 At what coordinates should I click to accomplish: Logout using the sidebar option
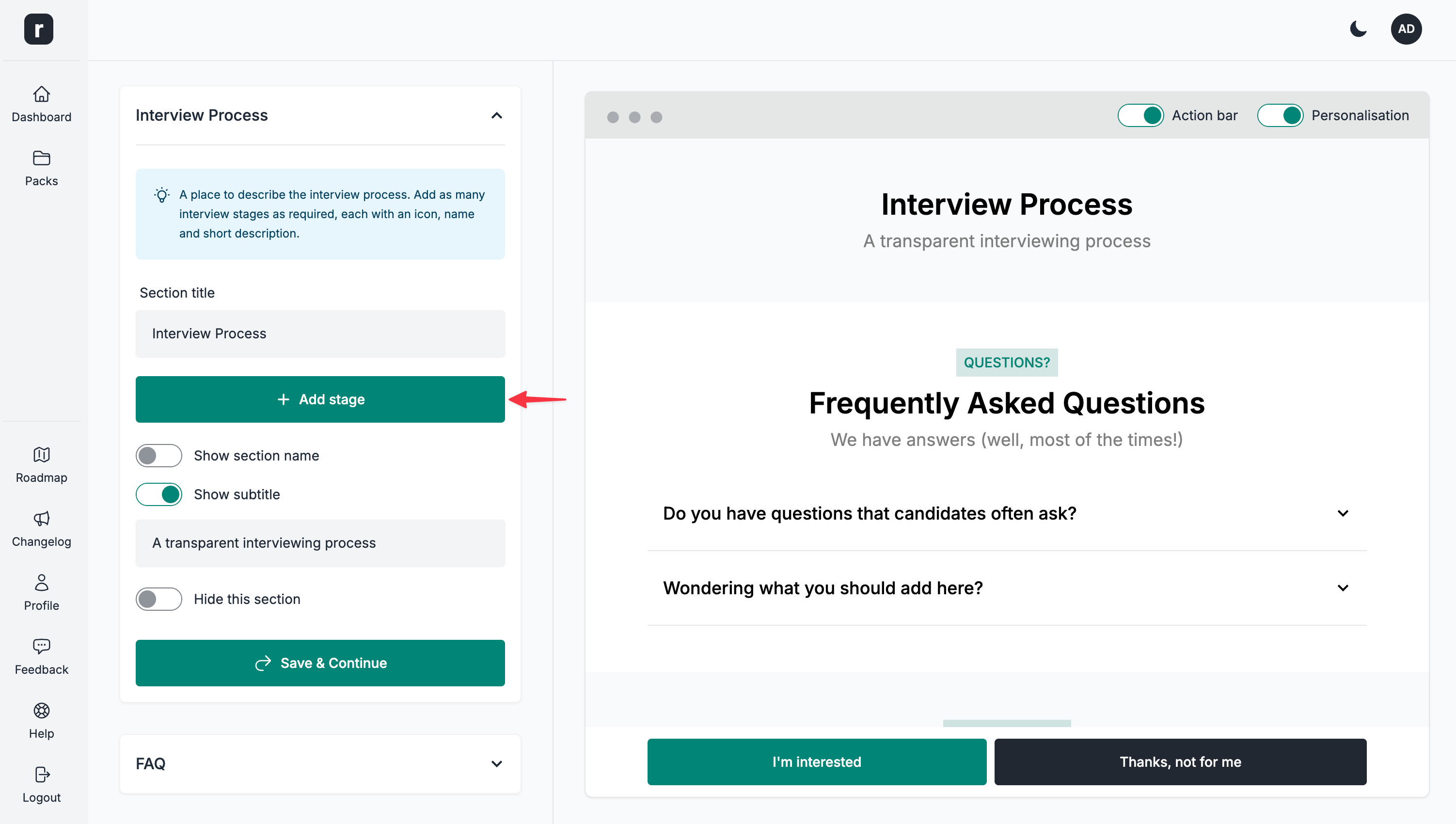point(41,784)
